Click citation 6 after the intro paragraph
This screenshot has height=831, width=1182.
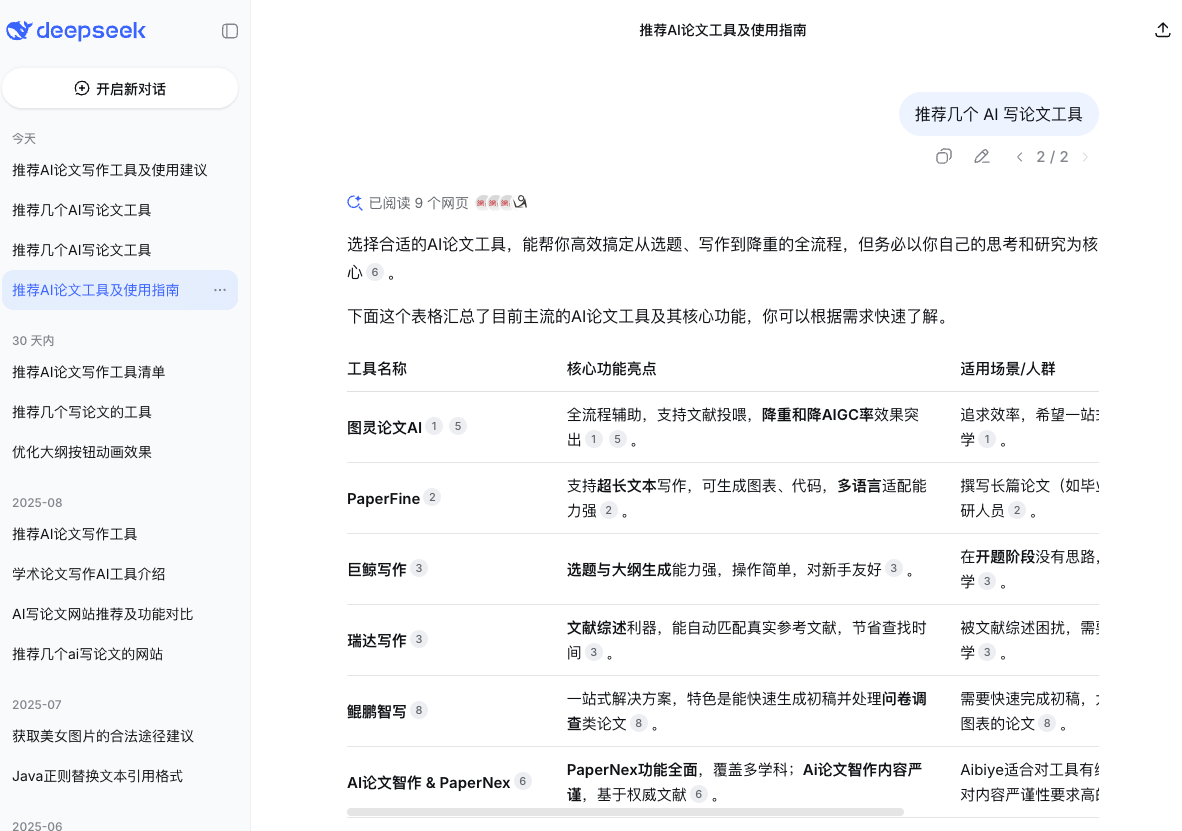[375, 272]
